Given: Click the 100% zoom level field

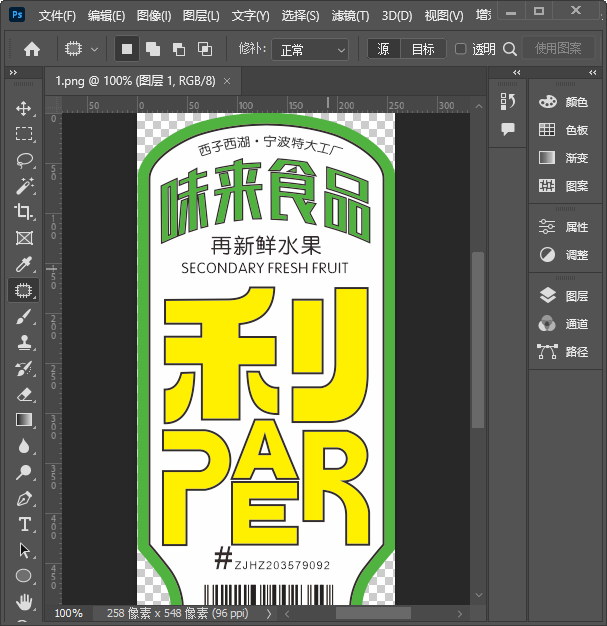Looking at the screenshot, I should coord(69,613).
